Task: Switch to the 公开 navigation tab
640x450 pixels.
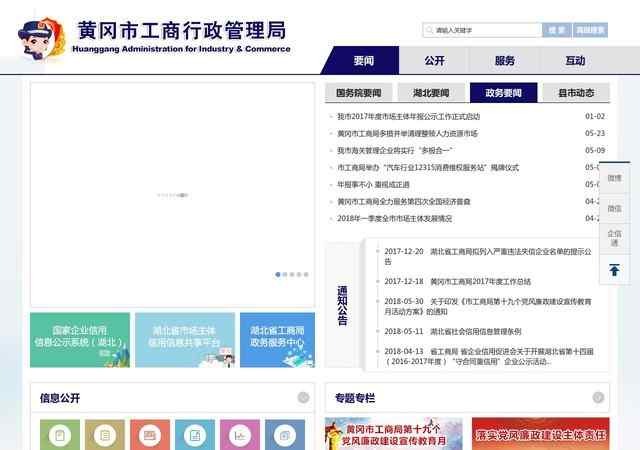Action: (x=434, y=60)
